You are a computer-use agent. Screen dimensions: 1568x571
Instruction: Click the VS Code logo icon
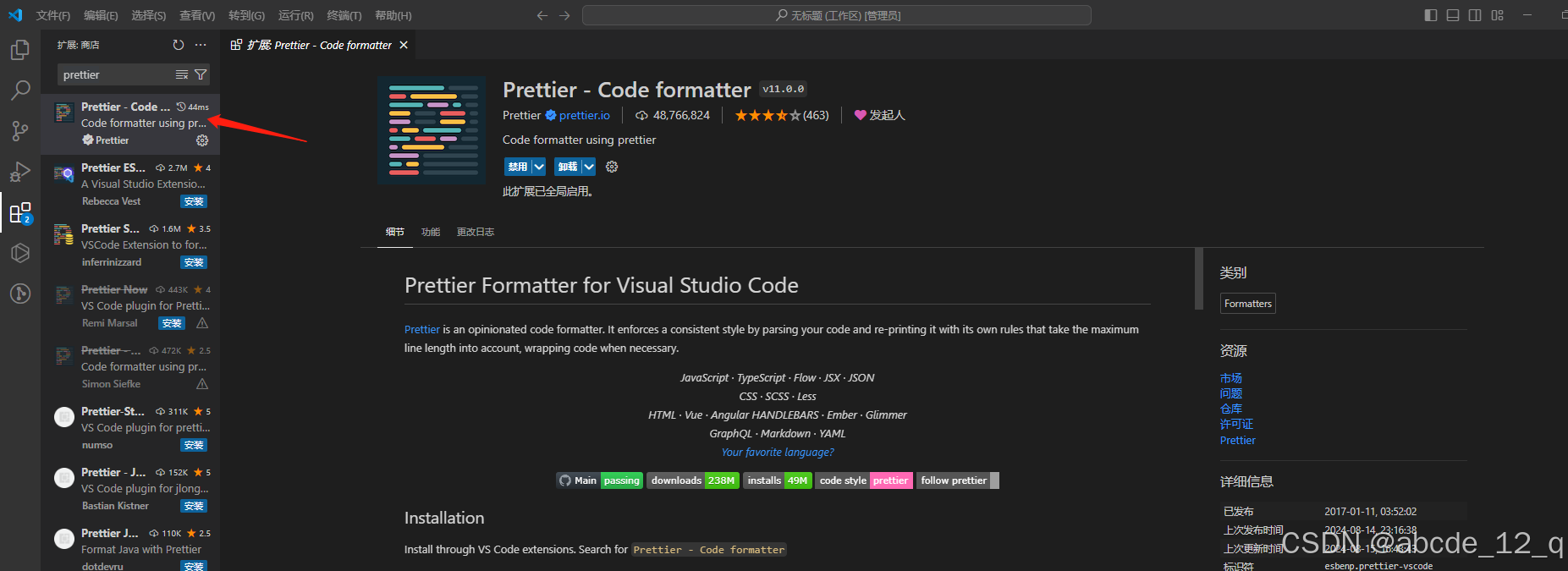click(15, 15)
